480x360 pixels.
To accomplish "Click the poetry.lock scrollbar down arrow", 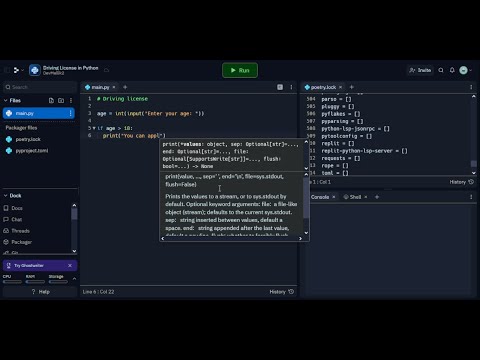I will point(474,173).
